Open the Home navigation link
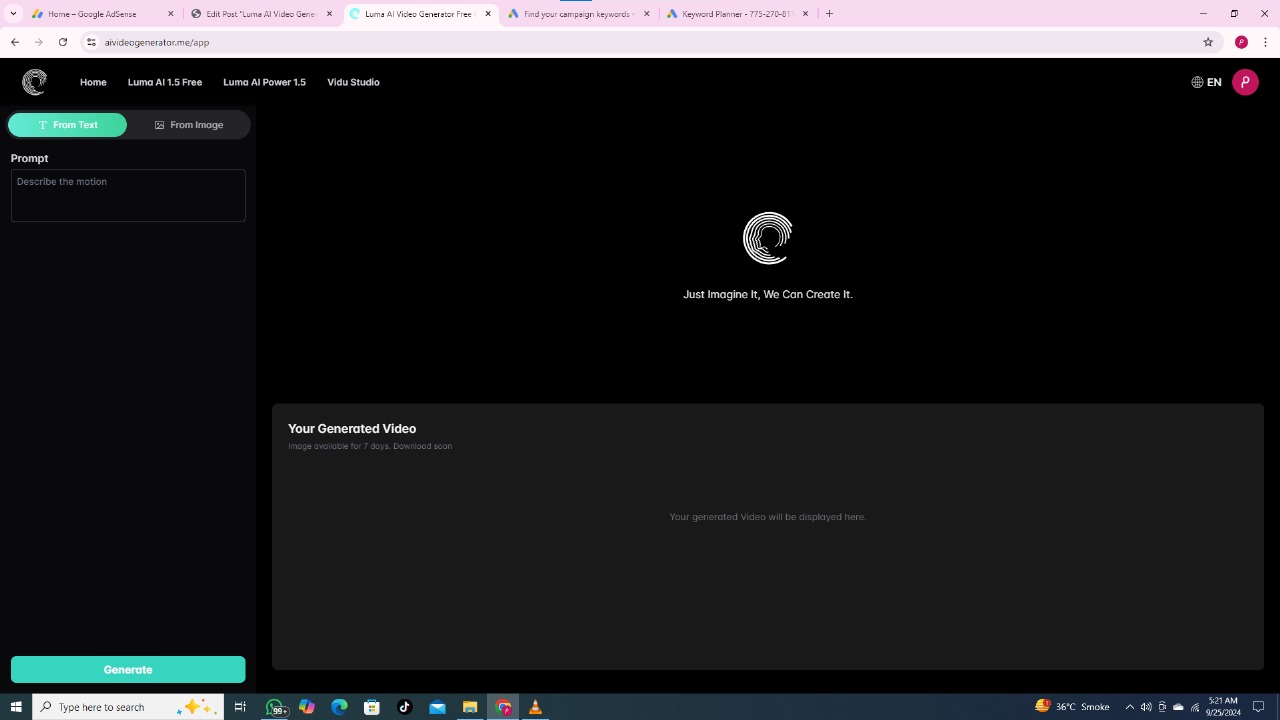Viewport: 1280px width, 720px height. (x=93, y=82)
